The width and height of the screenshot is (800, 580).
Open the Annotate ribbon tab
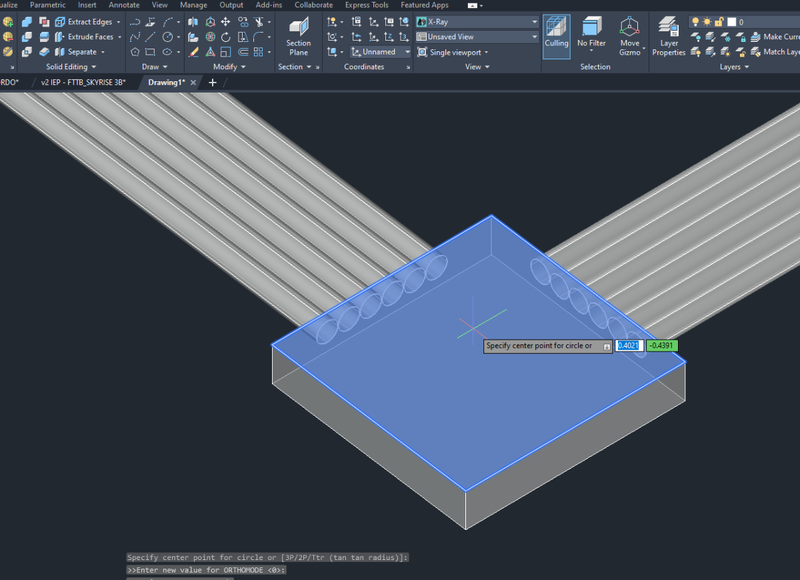[x=124, y=5]
